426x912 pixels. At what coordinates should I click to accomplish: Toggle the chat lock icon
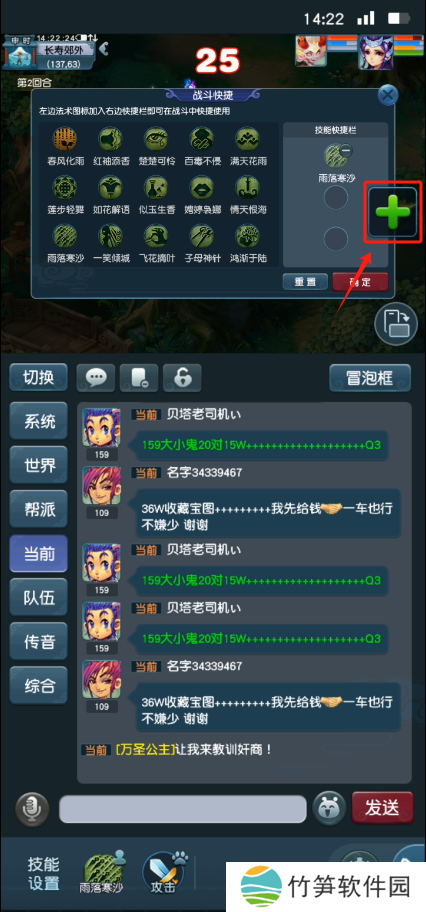pyautogui.click(x=182, y=379)
